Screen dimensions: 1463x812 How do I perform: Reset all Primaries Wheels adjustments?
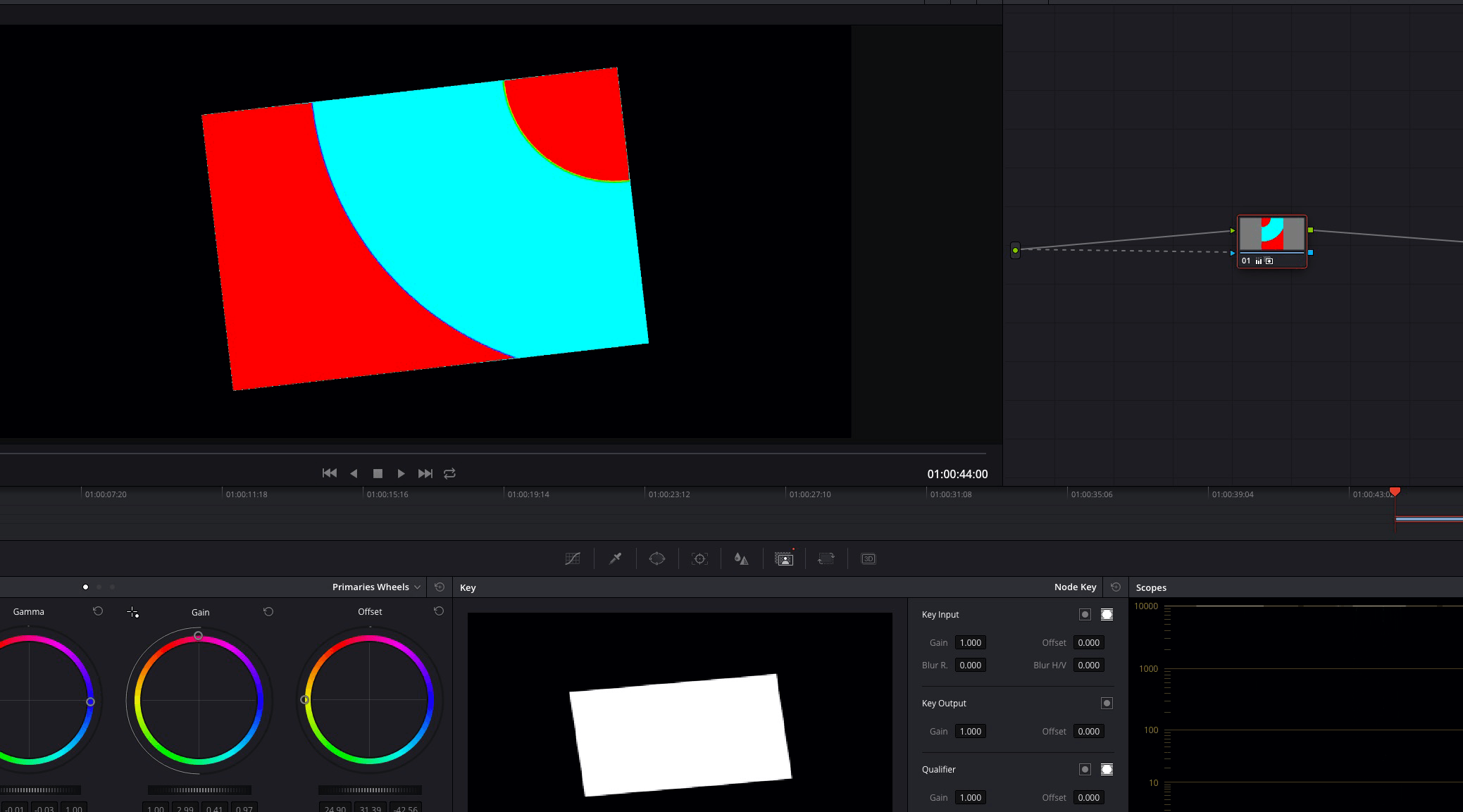click(x=440, y=587)
